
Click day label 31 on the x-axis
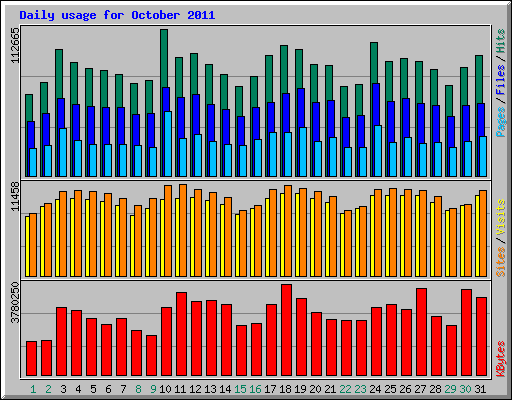tap(480, 389)
